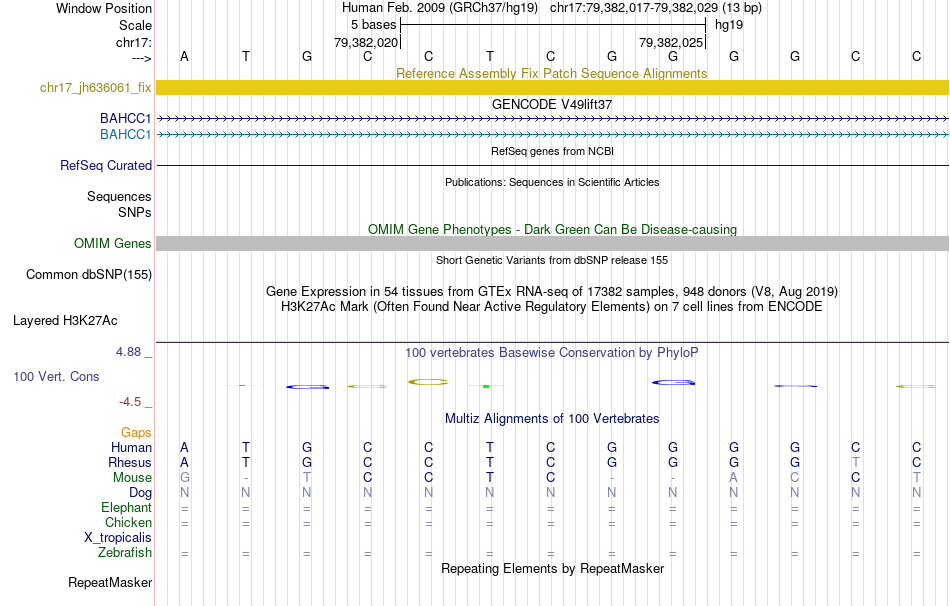Click the gray OMIM Genes bar
950x606 pixels.
[553, 244]
